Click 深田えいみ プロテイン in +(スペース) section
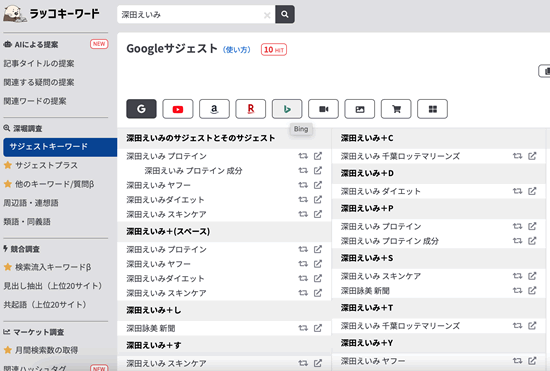Viewport: 550px width, 371px height. (x=166, y=250)
